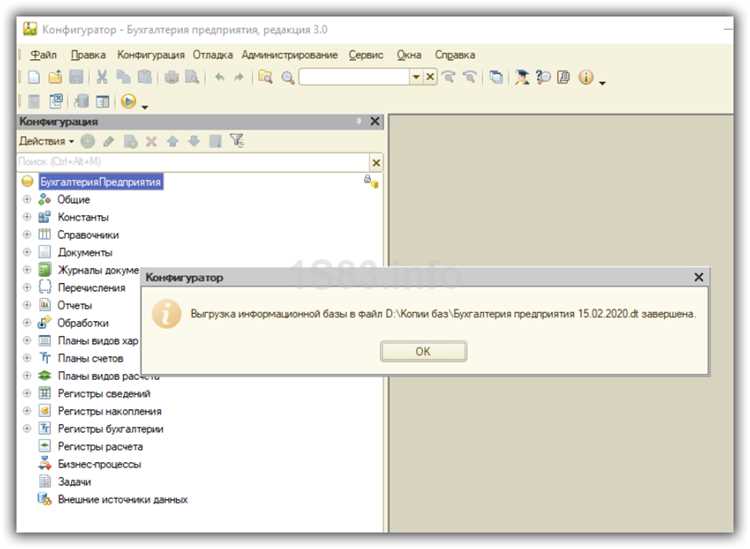Expand the Регистры сведений tree node

[27, 393]
